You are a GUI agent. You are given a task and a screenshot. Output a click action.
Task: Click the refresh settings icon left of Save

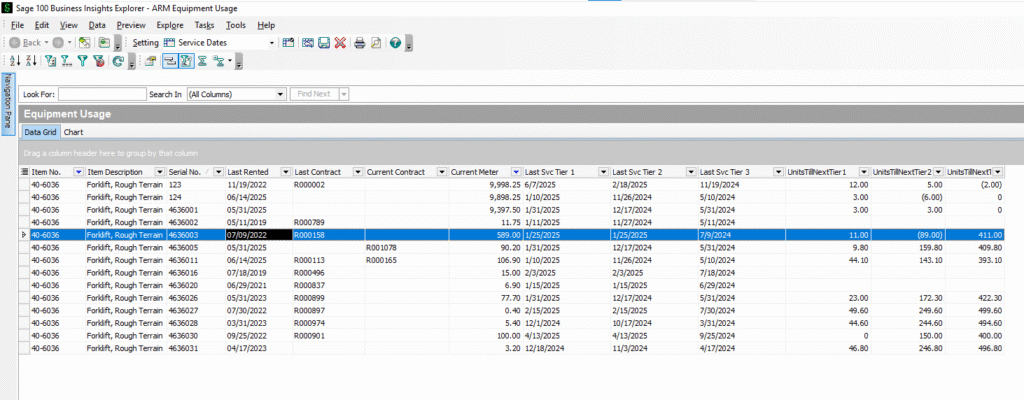(308, 42)
